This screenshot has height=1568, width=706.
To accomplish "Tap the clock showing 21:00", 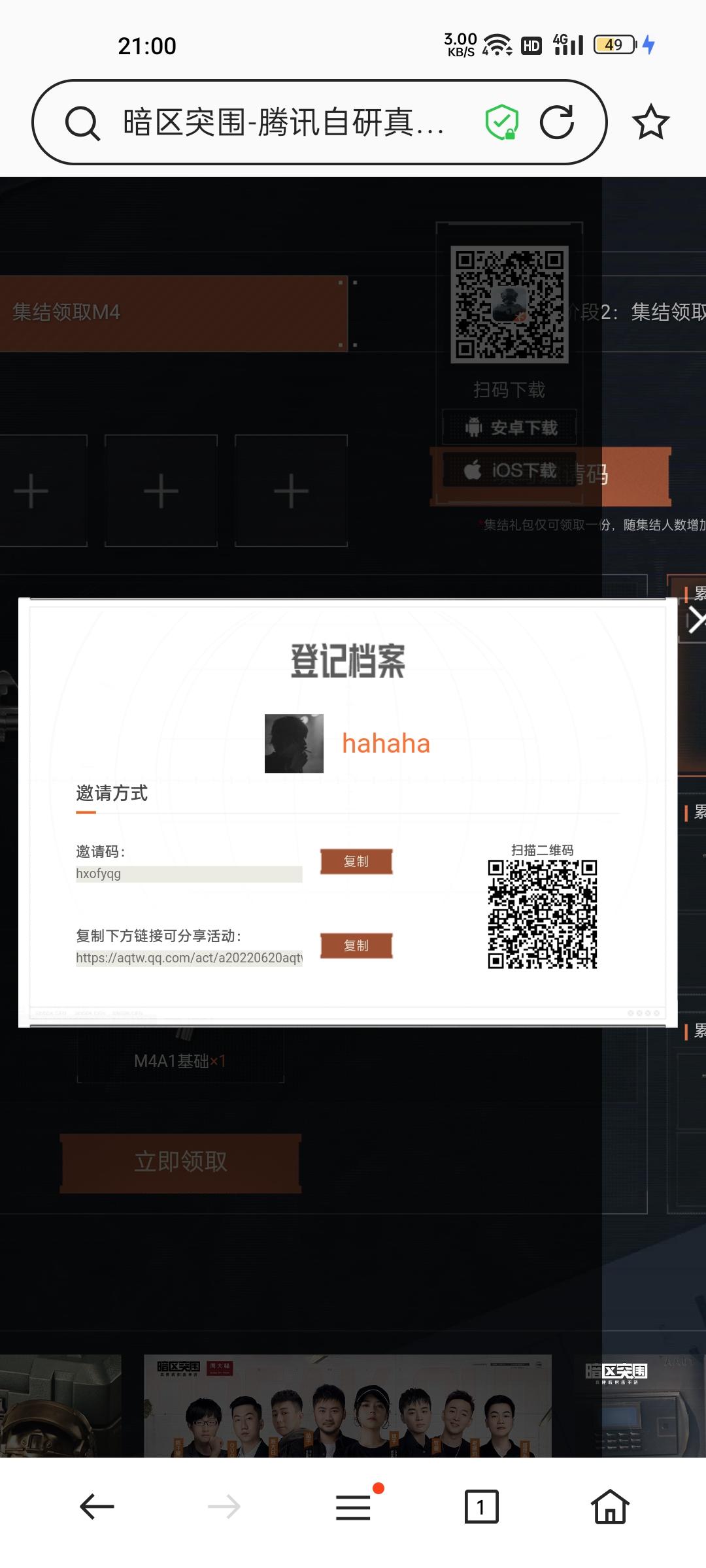I will (147, 46).
